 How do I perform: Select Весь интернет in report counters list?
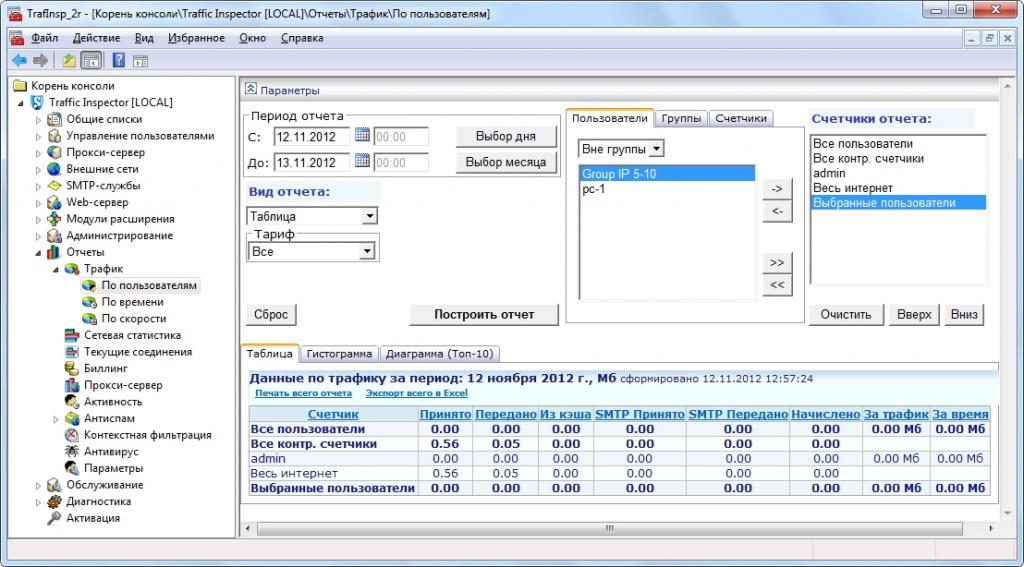coord(898,188)
